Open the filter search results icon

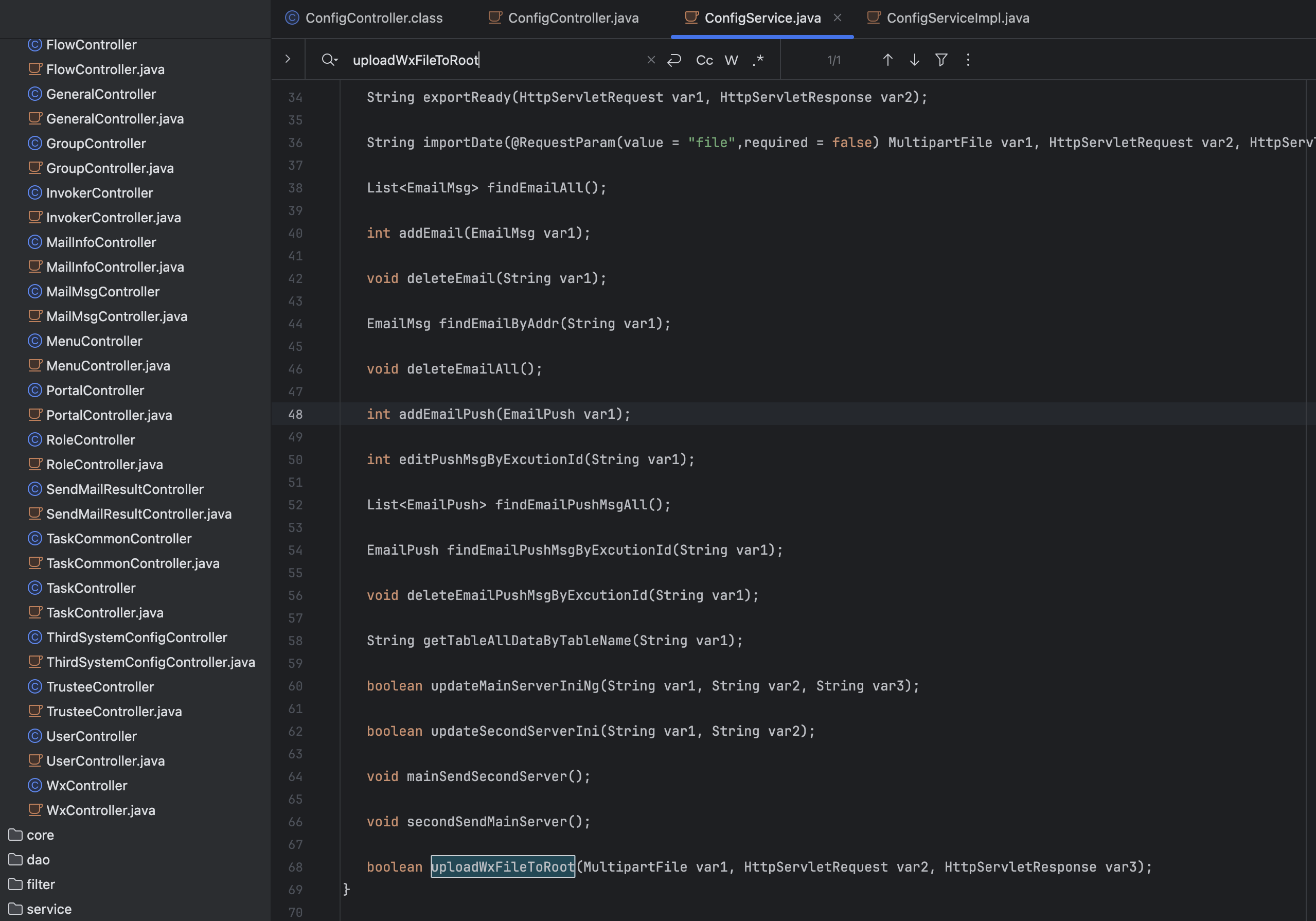[x=941, y=60]
